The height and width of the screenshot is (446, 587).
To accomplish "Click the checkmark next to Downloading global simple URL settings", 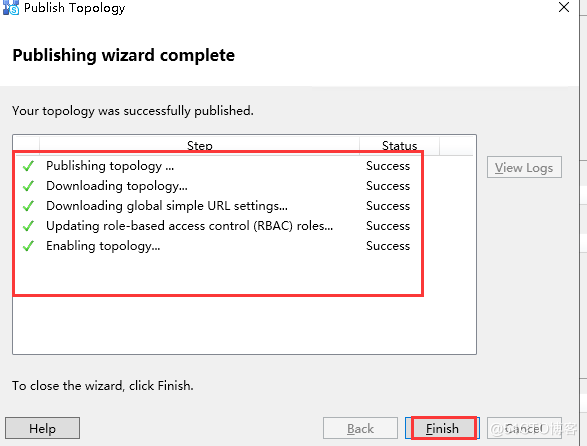I will coord(28,206).
